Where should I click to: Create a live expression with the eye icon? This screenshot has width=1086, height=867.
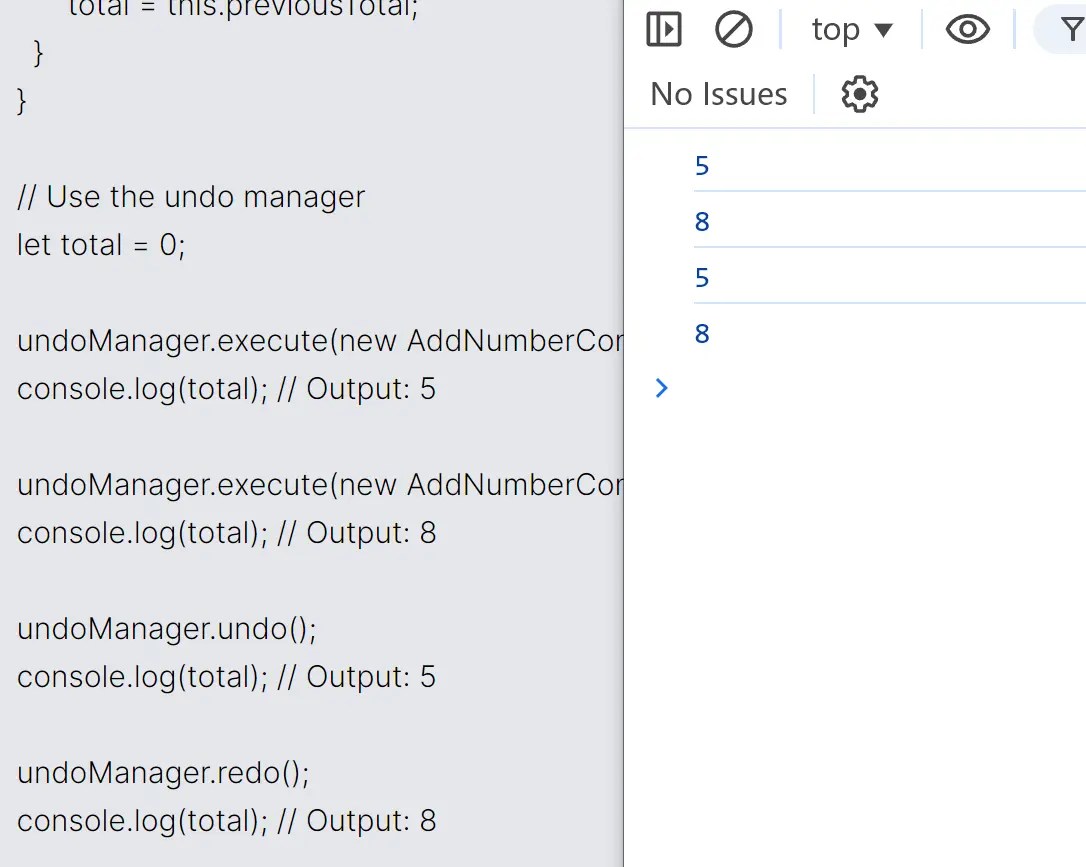[x=967, y=29]
